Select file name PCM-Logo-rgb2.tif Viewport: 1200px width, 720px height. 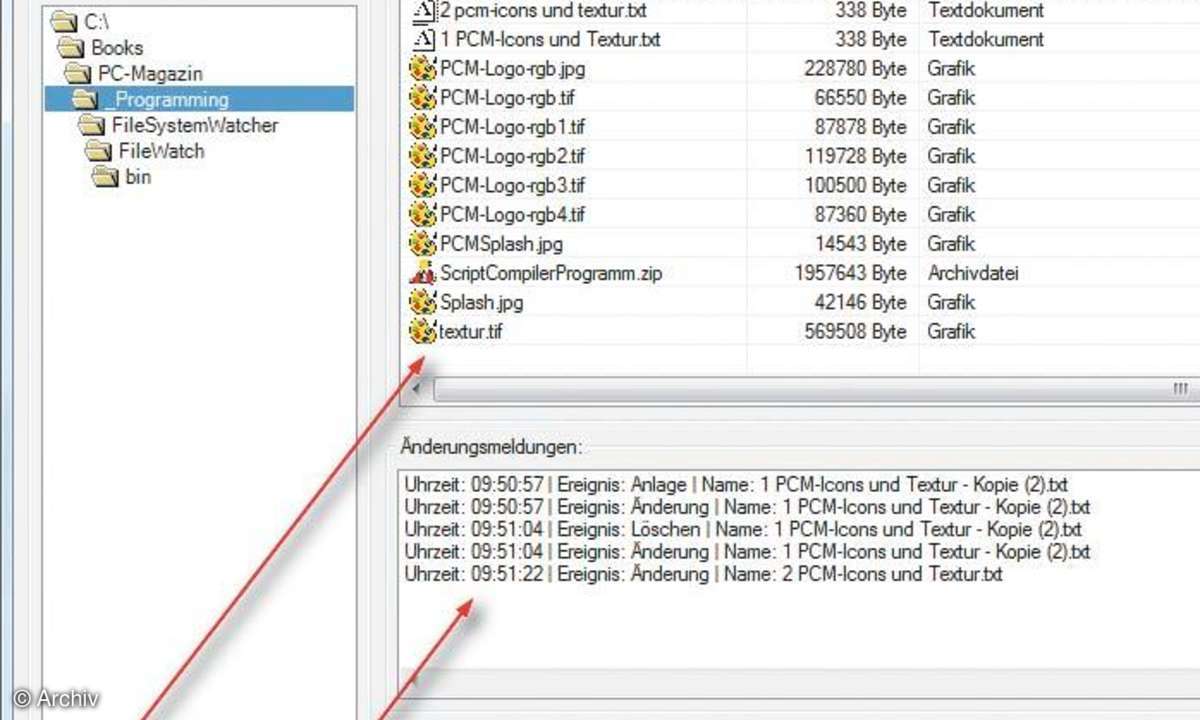(x=513, y=156)
